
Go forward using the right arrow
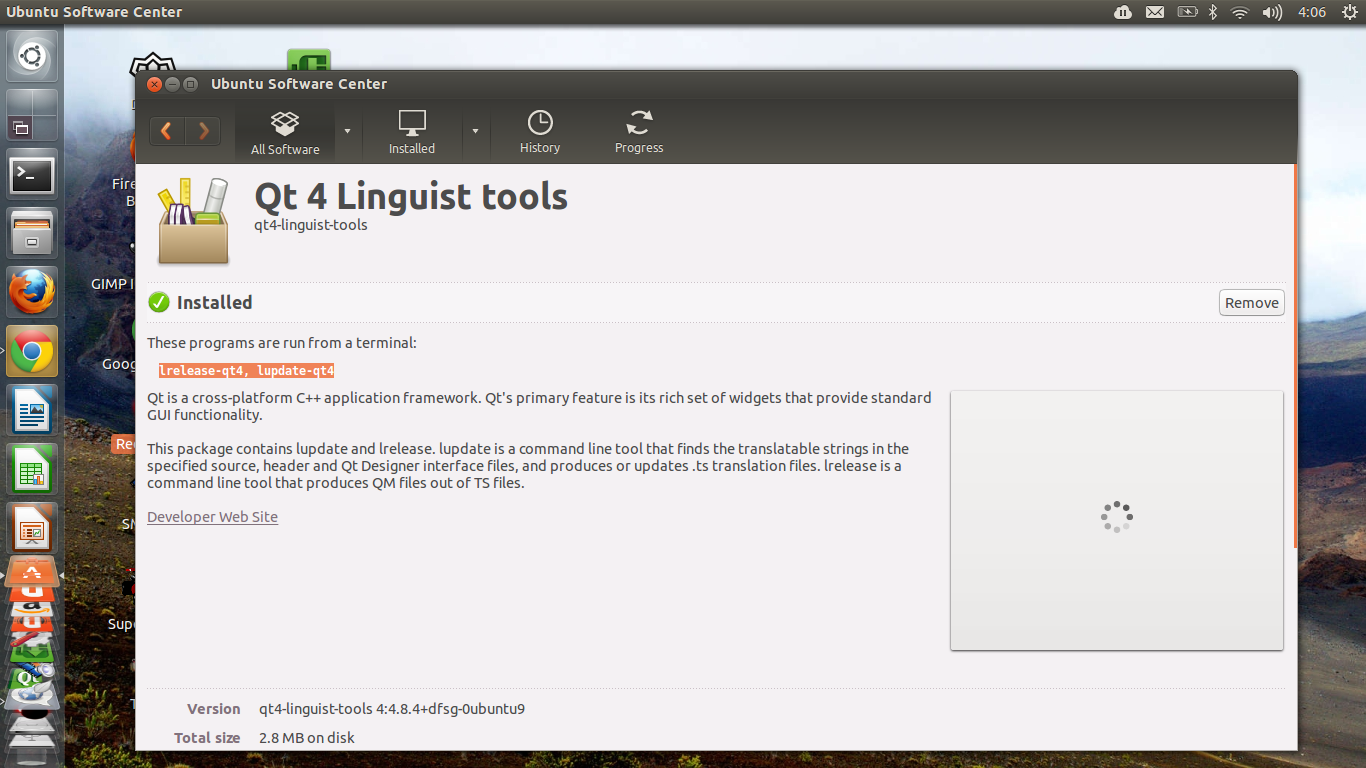click(203, 131)
